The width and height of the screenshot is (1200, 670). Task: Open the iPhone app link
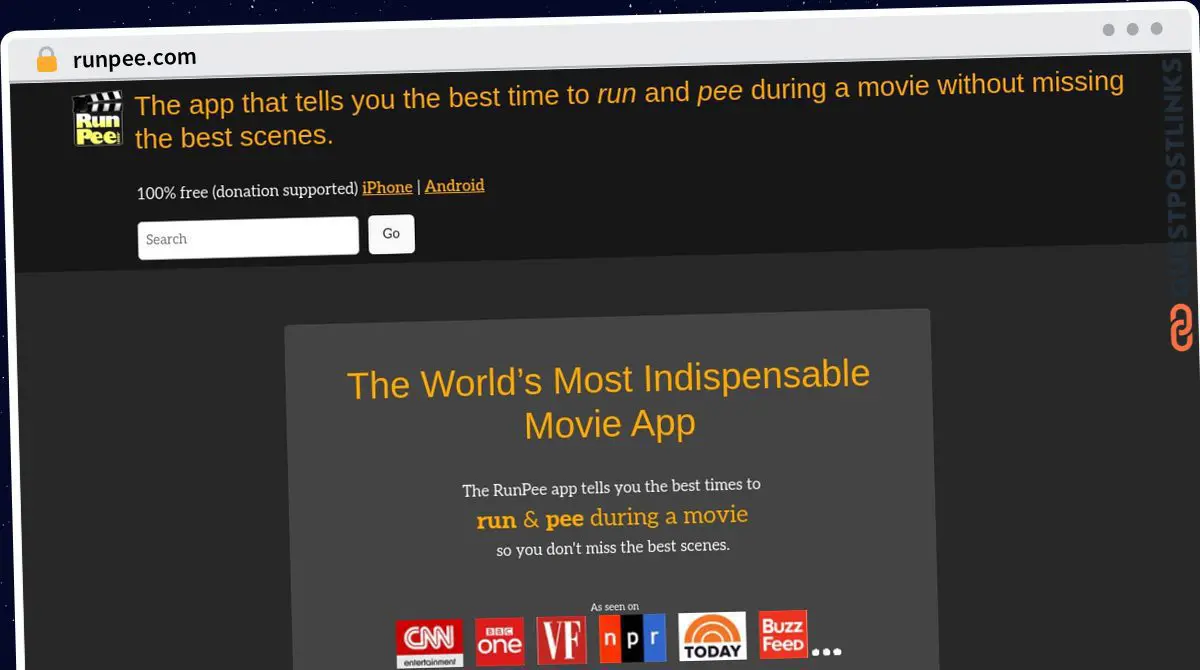point(387,188)
